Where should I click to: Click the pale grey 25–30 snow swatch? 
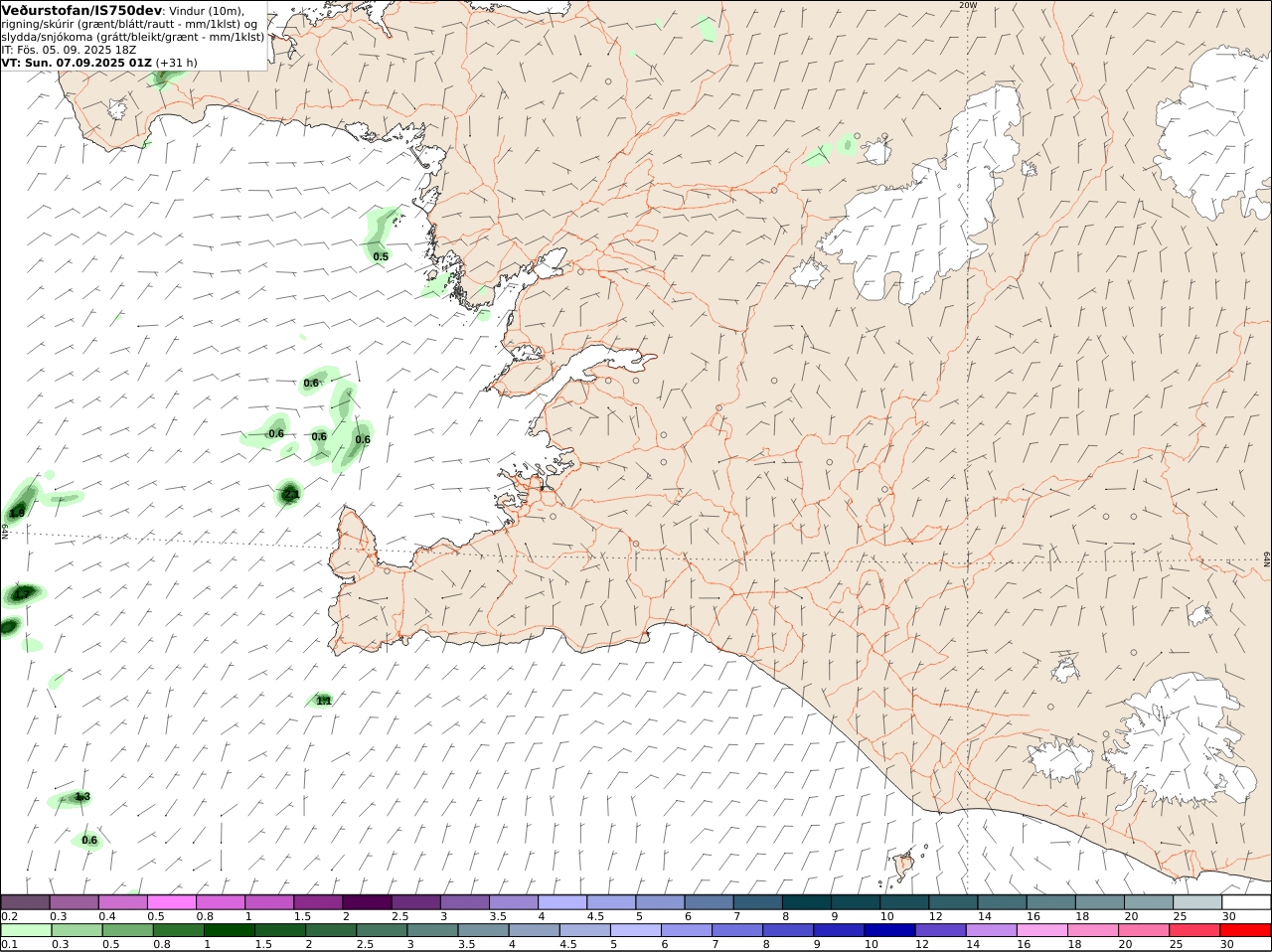point(1199,902)
